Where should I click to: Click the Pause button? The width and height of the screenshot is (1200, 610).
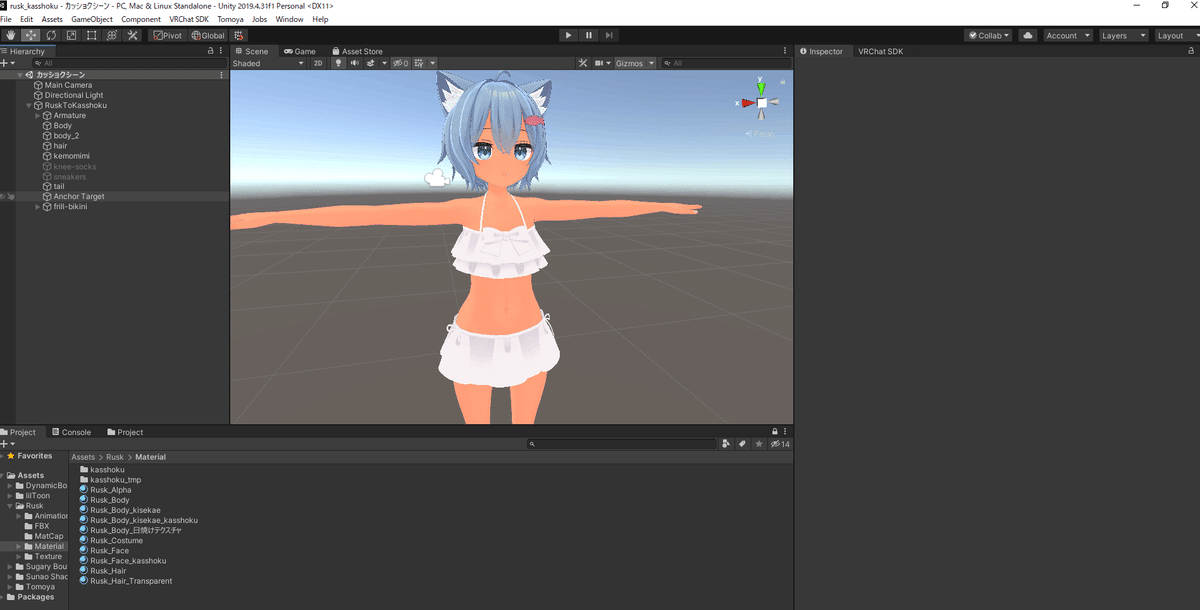coord(588,35)
